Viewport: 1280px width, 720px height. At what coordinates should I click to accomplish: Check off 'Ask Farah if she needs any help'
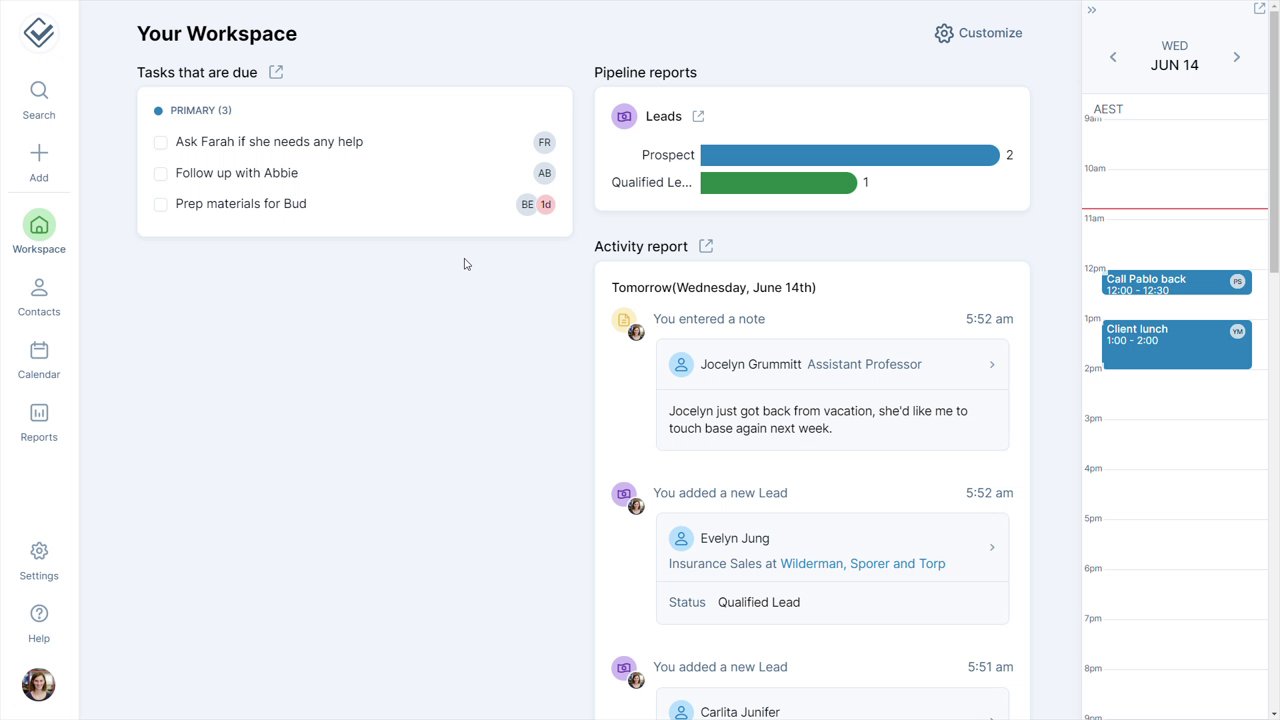coord(160,143)
